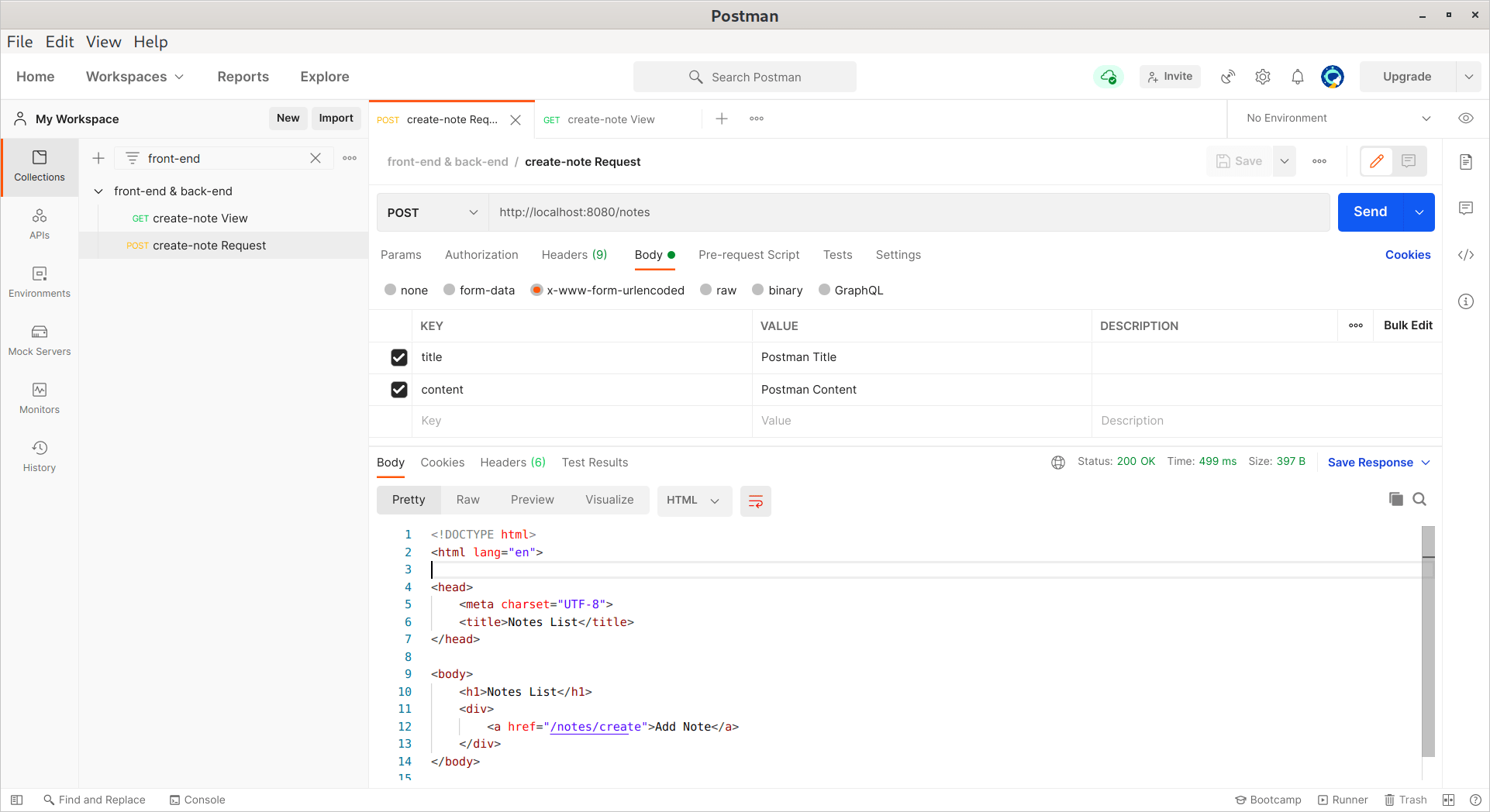Search within the response body
This screenshot has width=1490, height=812.
pos(1419,499)
